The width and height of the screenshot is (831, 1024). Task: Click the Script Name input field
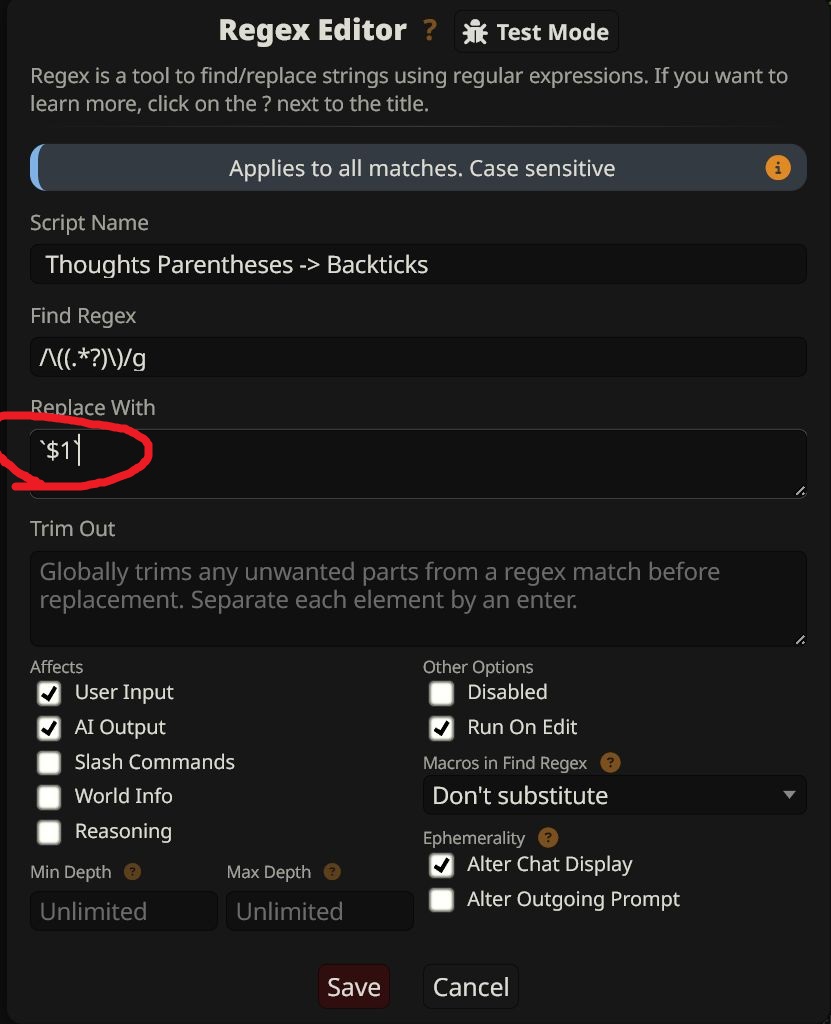pos(418,265)
